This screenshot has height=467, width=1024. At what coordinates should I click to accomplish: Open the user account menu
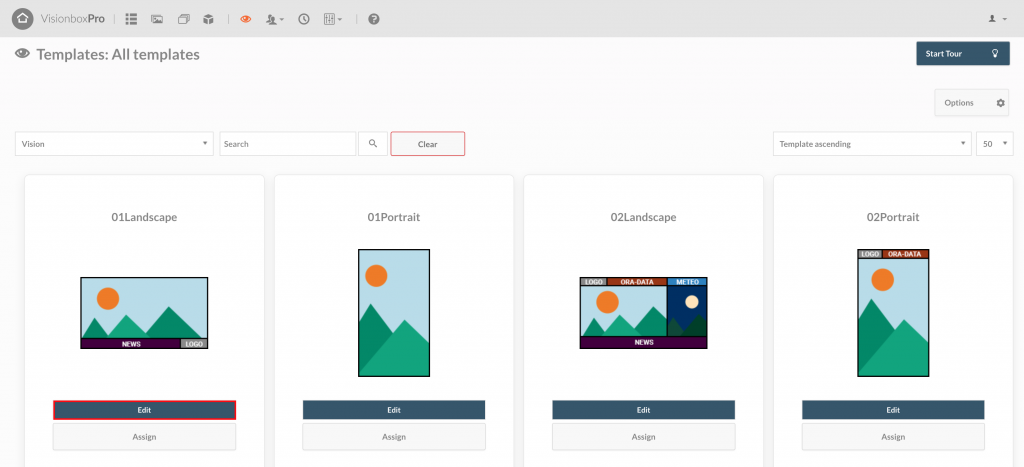pyautogui.click(x=997, y=19)
